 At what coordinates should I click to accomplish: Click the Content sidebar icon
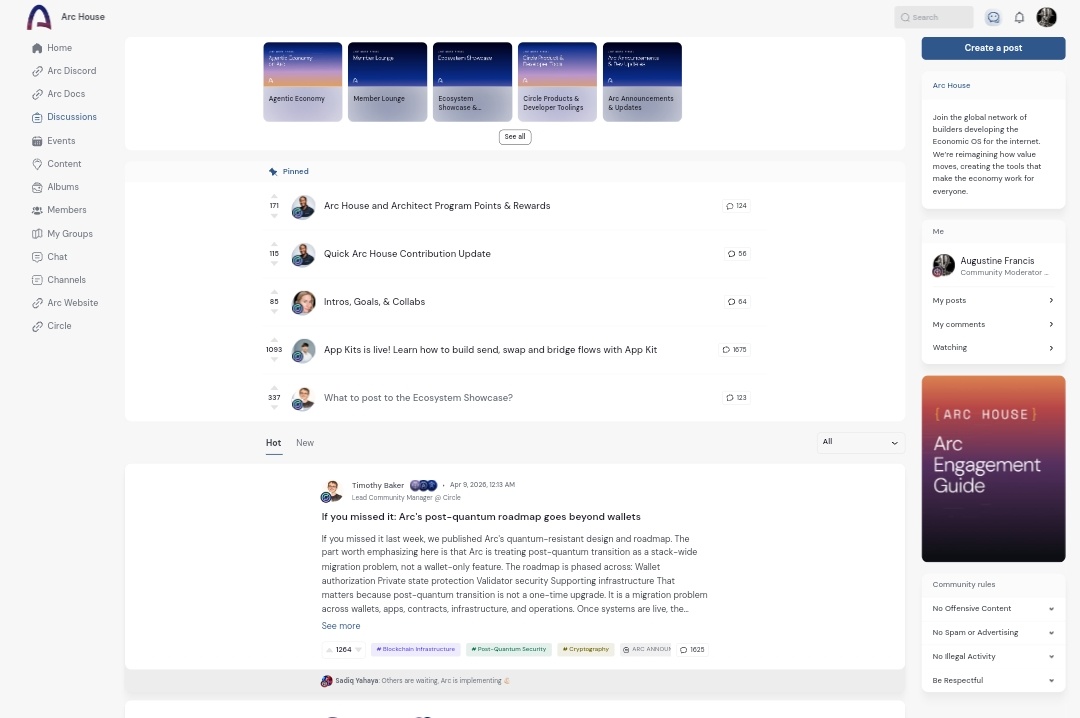pyautogui.click(x=37, y=164)
